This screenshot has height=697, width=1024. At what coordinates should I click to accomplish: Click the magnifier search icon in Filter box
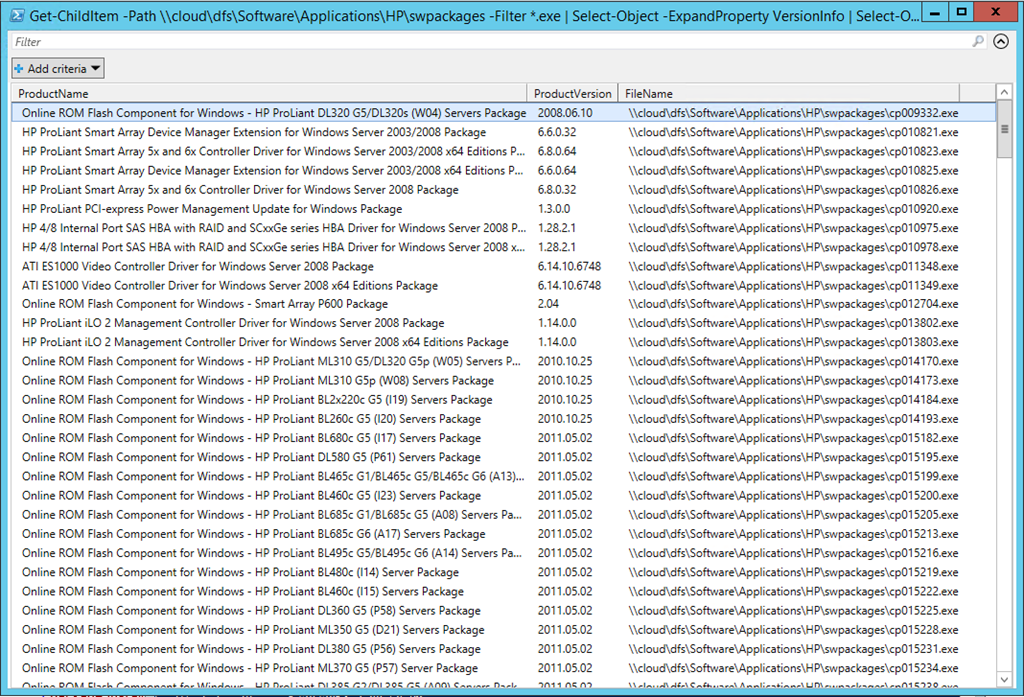tap(978, 42)
